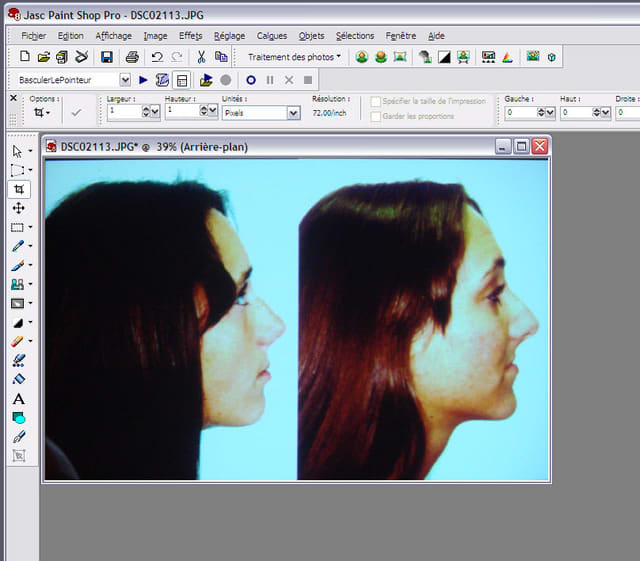Click the cyan preset shape color swatch tool

coord(18,418)
